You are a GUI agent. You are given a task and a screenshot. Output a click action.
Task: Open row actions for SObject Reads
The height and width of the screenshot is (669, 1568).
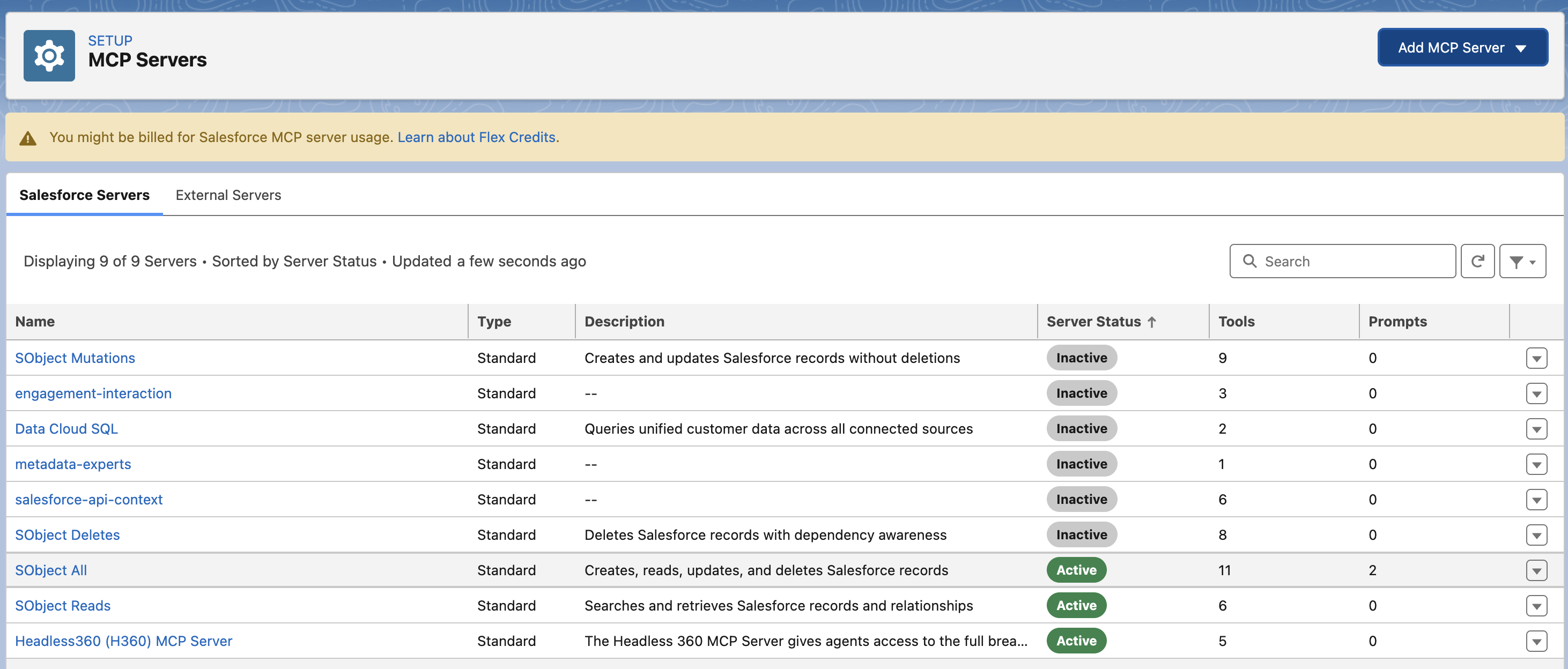pyautogui.click(x=1536, y=605)
